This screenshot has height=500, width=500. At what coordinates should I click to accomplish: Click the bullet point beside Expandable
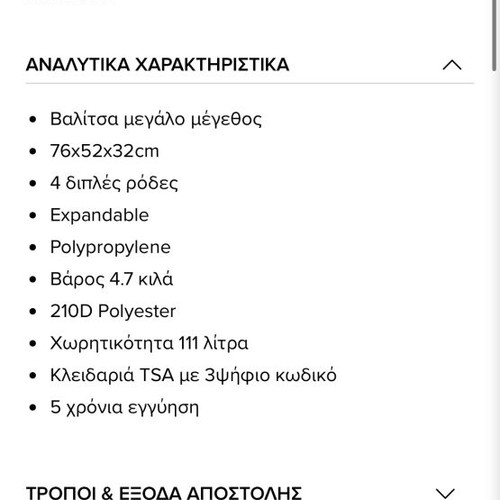33,215
